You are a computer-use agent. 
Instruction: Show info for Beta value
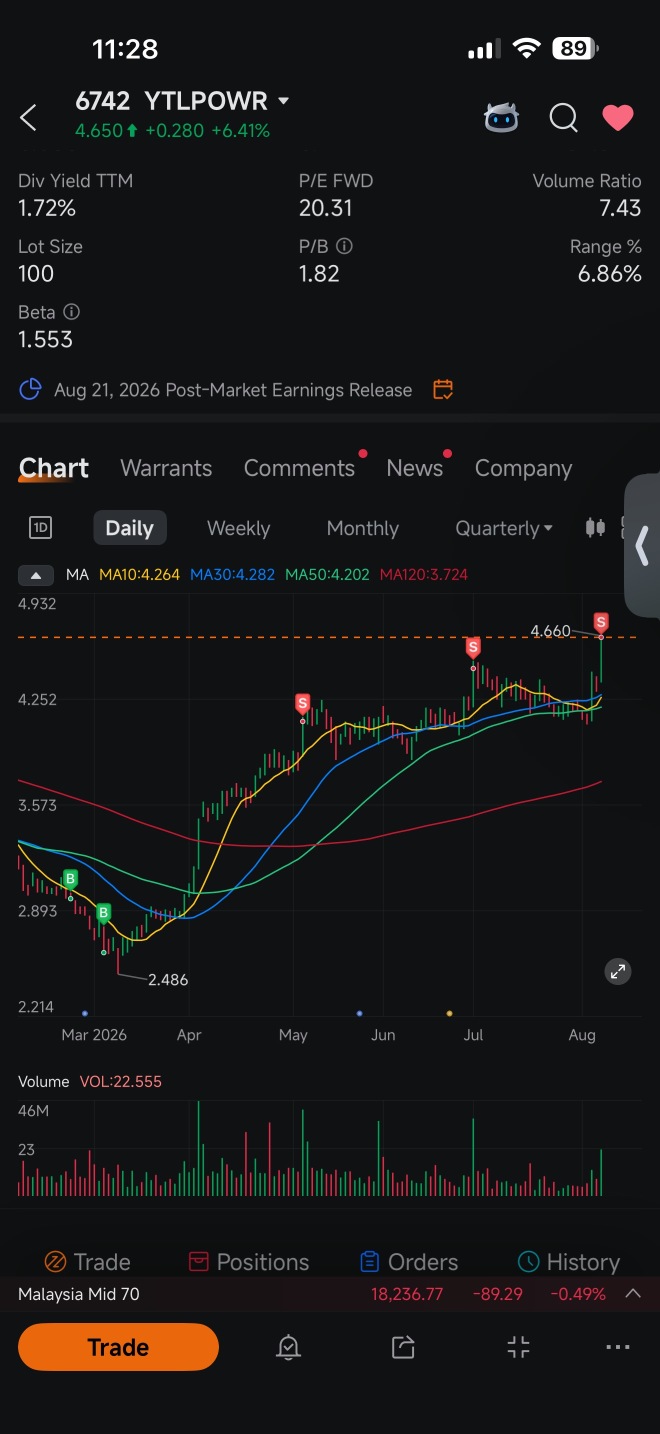(71, 312)
